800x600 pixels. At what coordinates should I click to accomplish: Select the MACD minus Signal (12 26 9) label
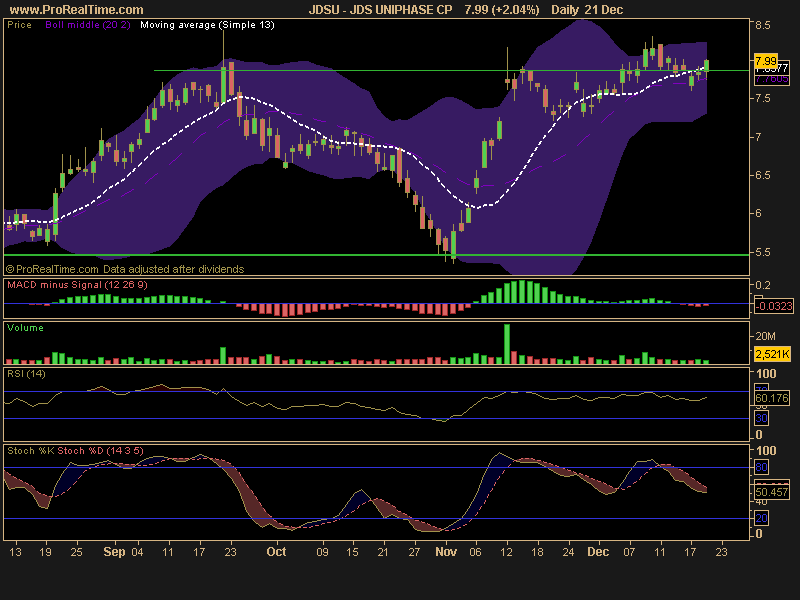[78, 285]
